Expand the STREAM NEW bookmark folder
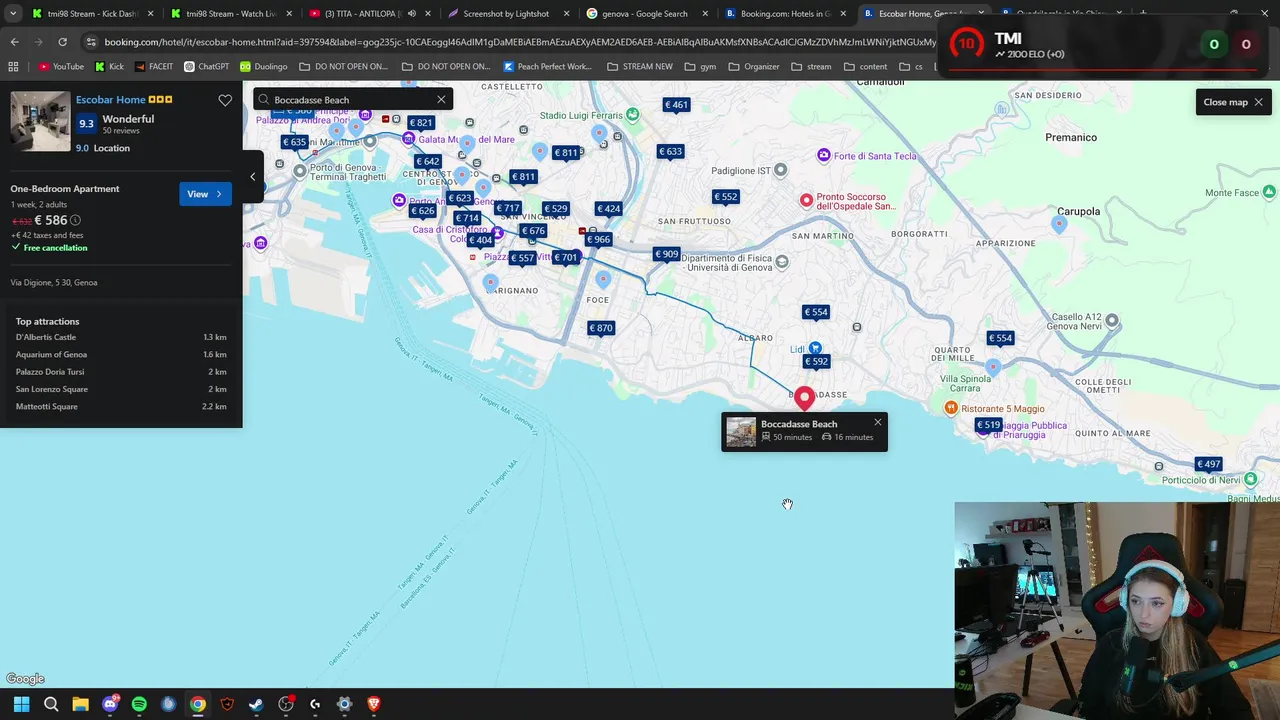 click(x=640, y=66)
